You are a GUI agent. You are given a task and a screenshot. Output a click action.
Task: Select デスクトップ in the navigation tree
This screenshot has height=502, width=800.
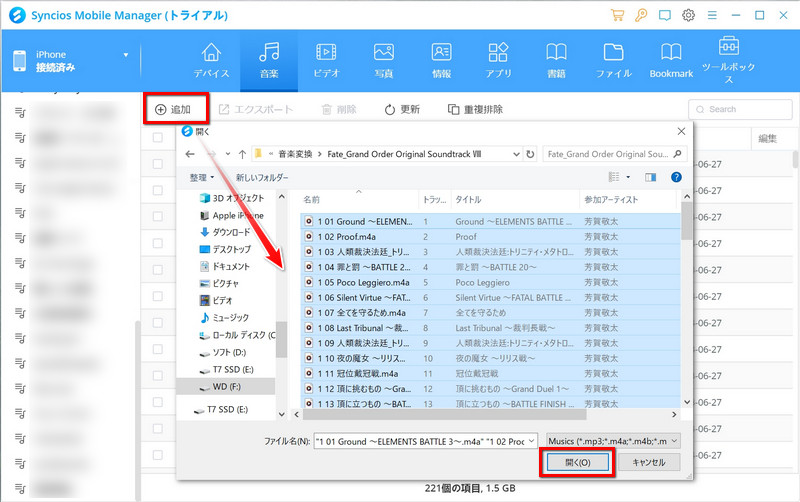point(225,249)
